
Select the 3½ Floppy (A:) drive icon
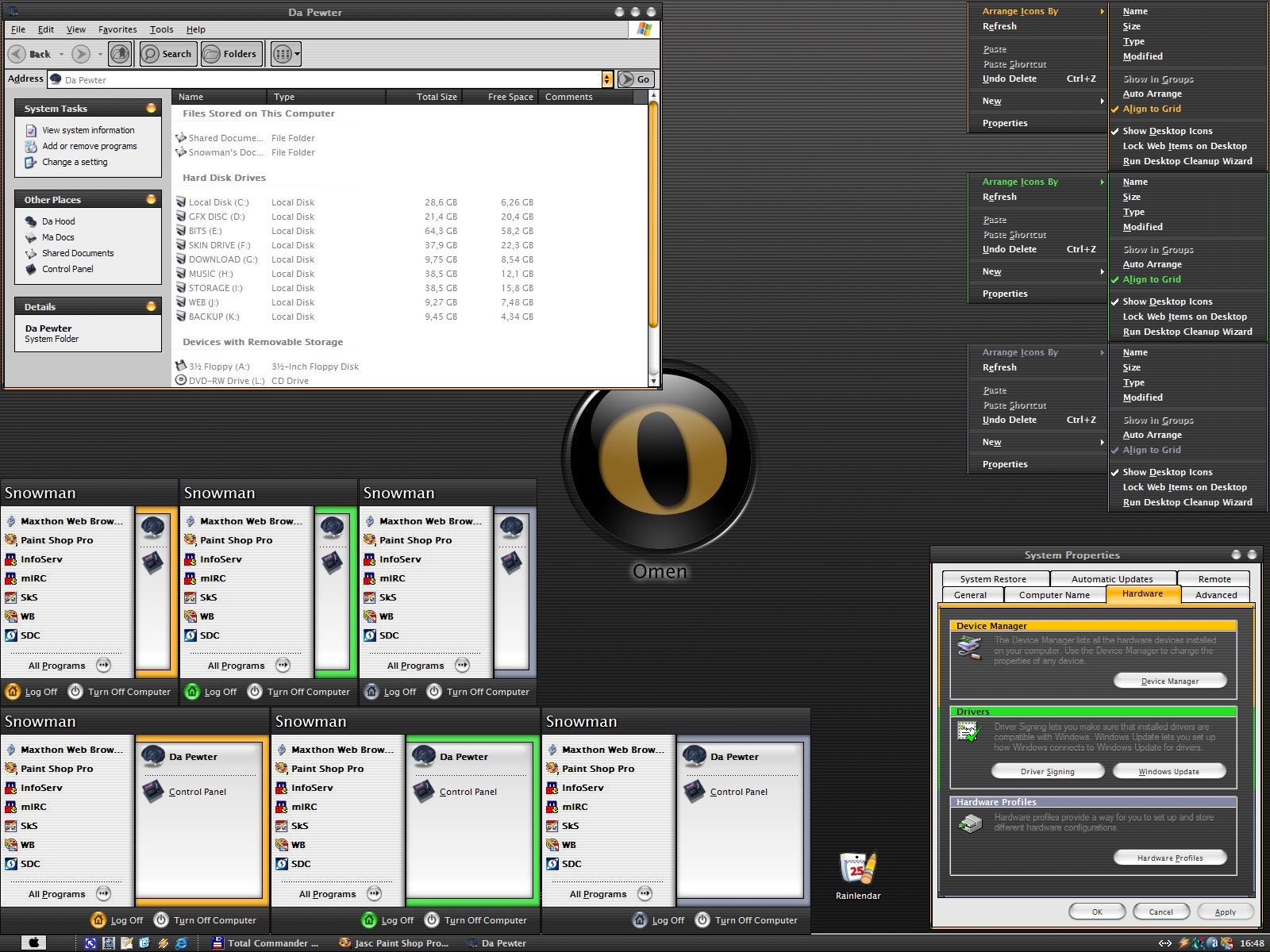pyautogui.click(x=181, y=367)
